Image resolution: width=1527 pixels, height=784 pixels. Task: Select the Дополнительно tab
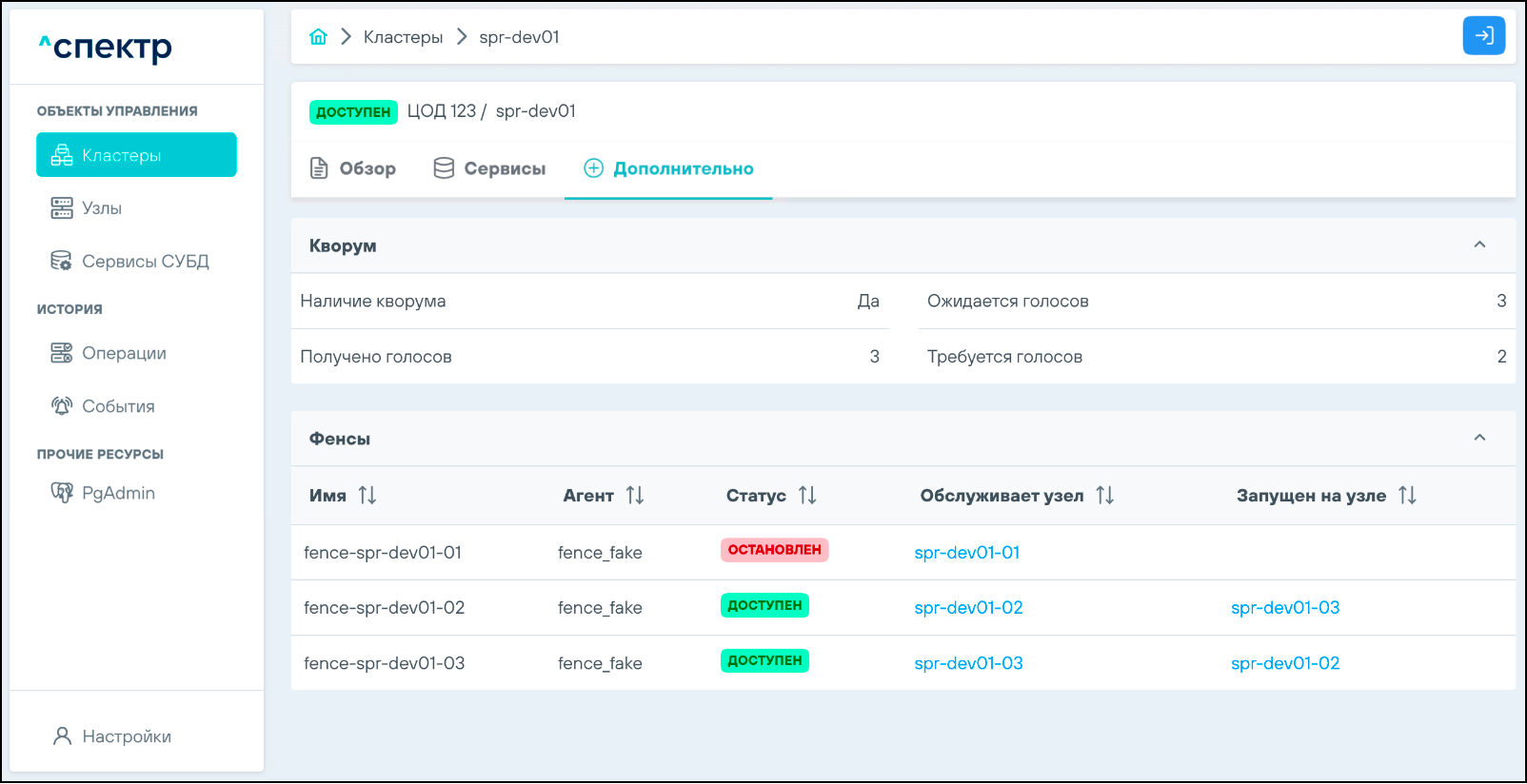(668, 168)
